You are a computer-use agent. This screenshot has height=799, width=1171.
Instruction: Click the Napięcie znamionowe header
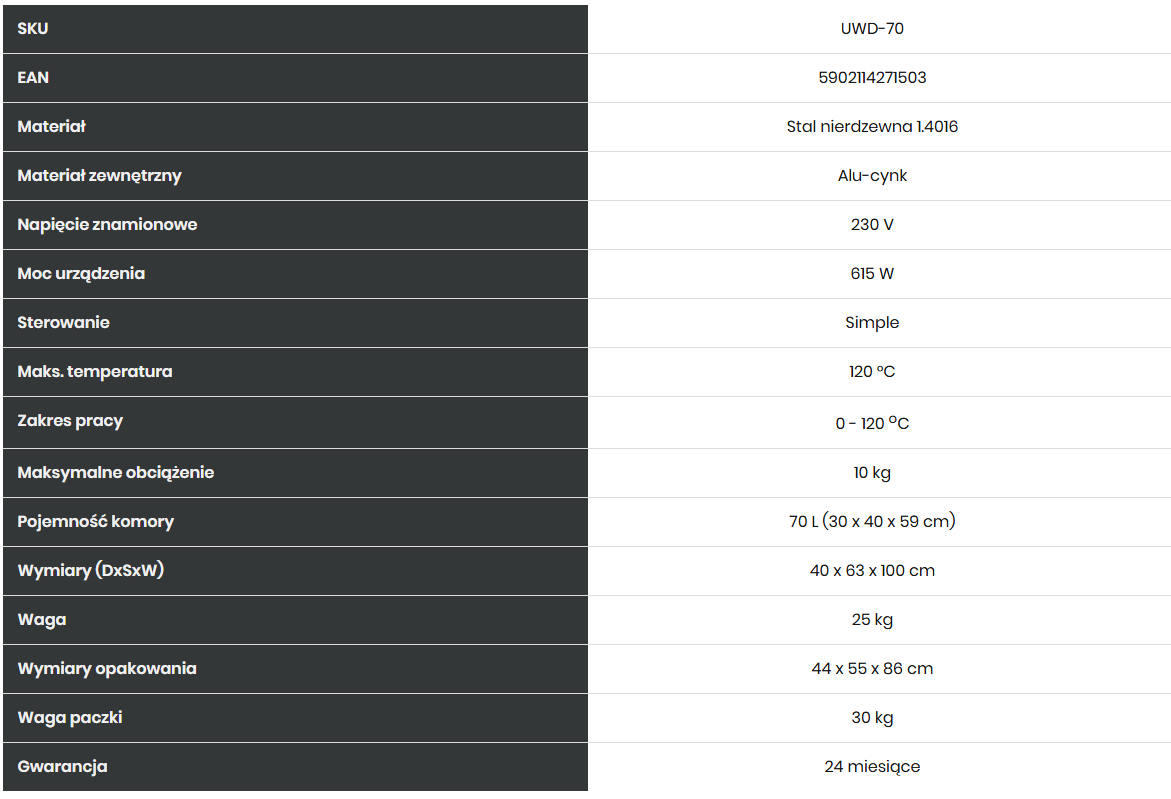[295, 225]
